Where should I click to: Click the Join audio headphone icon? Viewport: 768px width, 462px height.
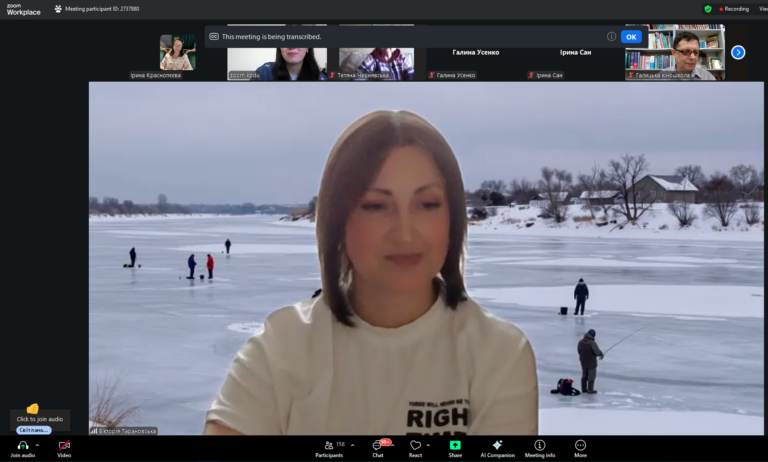[x=23, y=445]
